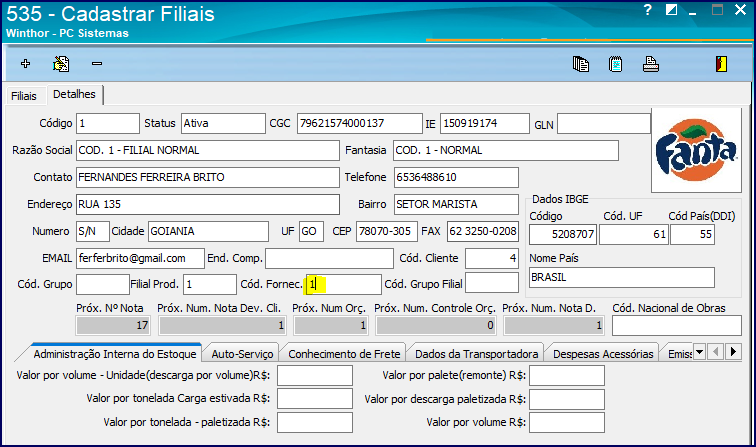The height and width of the screenshot is (447, 756).
Task: Open the Auto-Serviço tab
Action: [x=243, y=354]
